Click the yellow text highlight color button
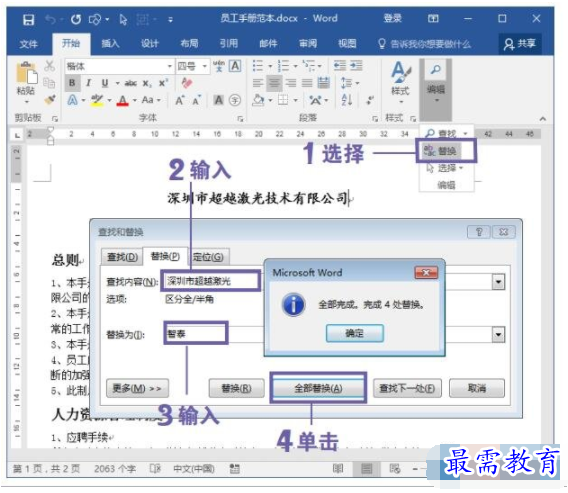The image size is (568, 493). [x=97, y=100]
